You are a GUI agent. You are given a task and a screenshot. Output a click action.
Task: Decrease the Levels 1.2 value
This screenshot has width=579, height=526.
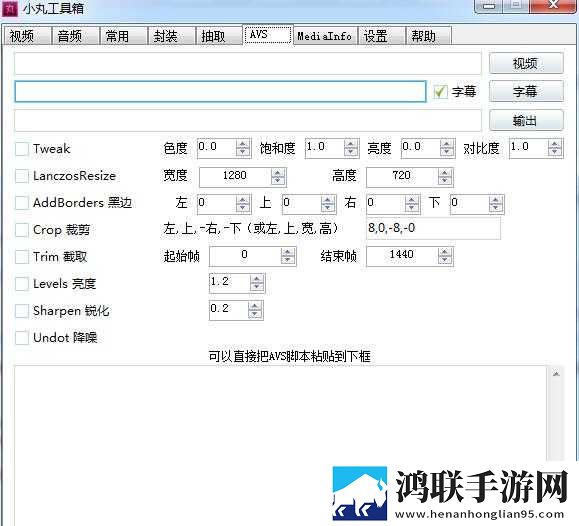tap(257, 287)
